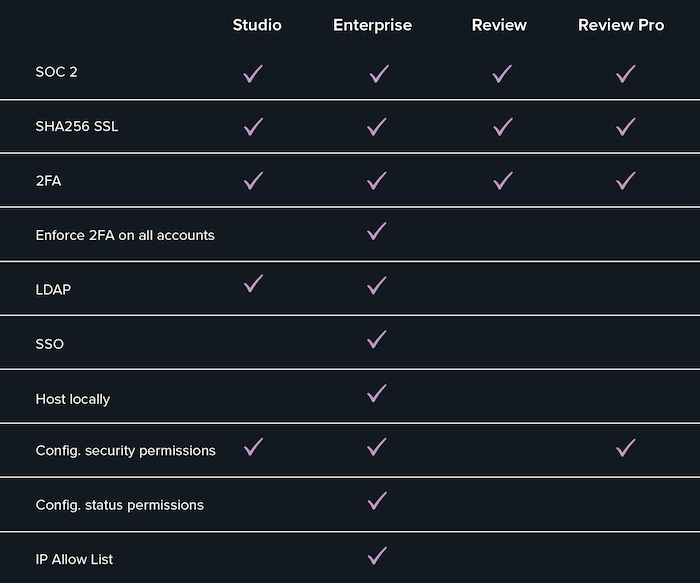Click Config. status permissions Enterprise checkmark

click(377, 501)
